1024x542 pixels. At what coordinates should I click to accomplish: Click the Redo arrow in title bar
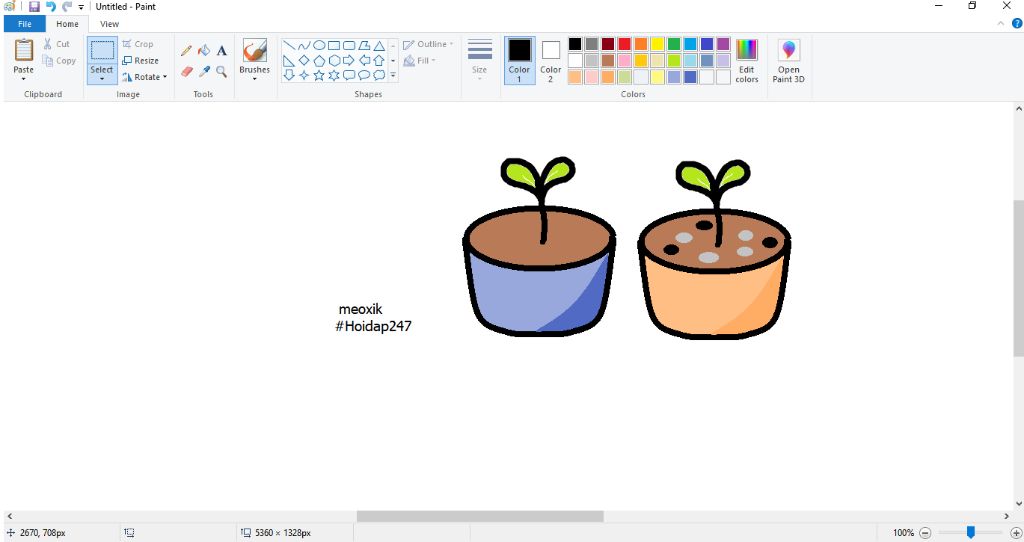[67, 7]
